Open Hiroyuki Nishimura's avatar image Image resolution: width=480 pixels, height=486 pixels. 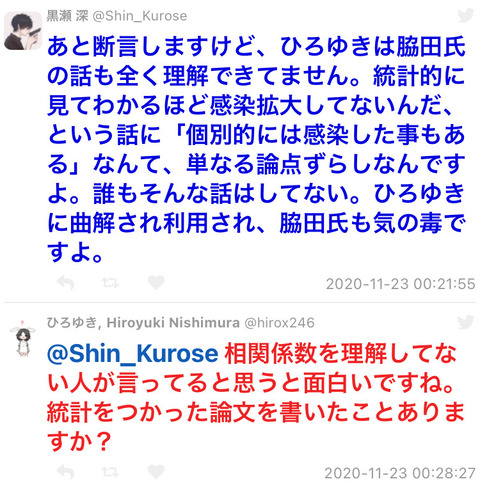(23, 337)
